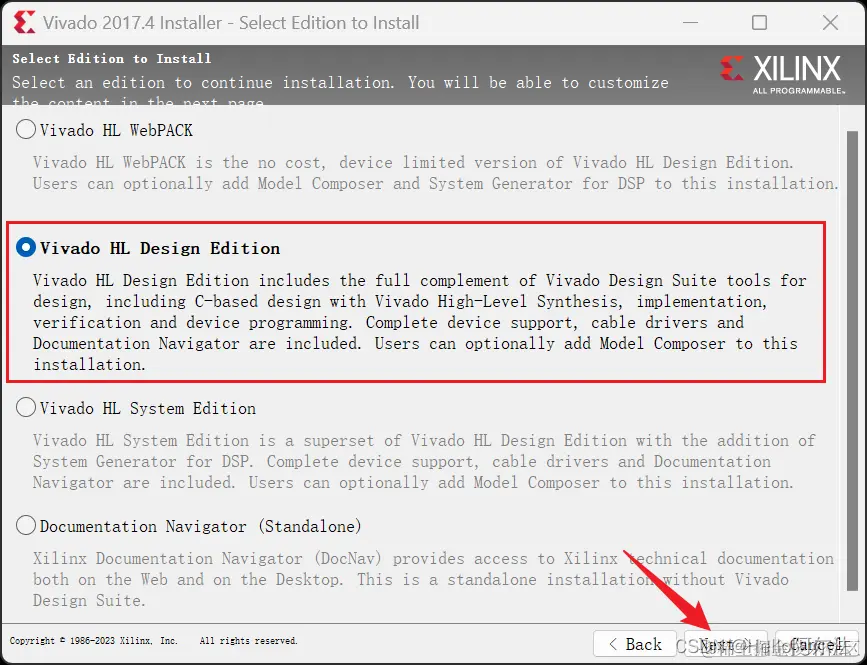Click the 'Select Edition to Install' header title

pyautogui.click(x=112, y=59)
